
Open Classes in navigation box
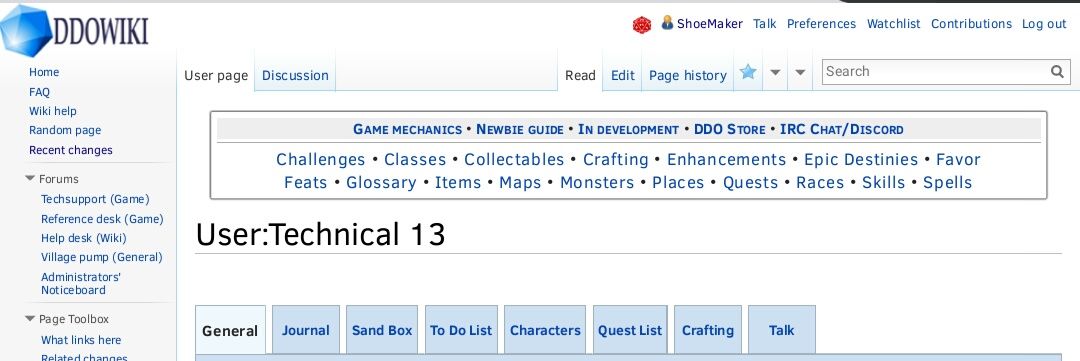(415, 160)
